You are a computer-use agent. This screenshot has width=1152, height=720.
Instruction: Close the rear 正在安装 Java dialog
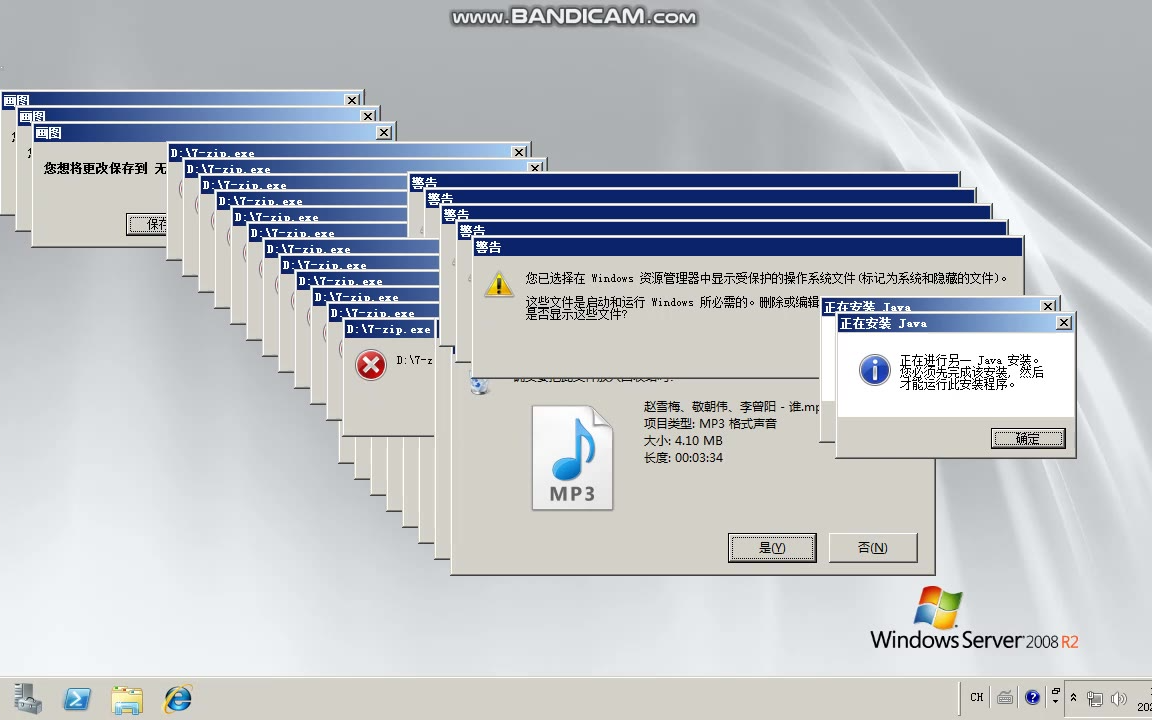[x=1048, y=306]
